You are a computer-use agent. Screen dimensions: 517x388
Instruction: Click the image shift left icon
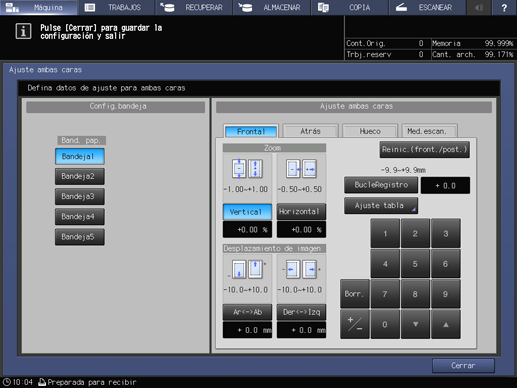coord(292,269)
